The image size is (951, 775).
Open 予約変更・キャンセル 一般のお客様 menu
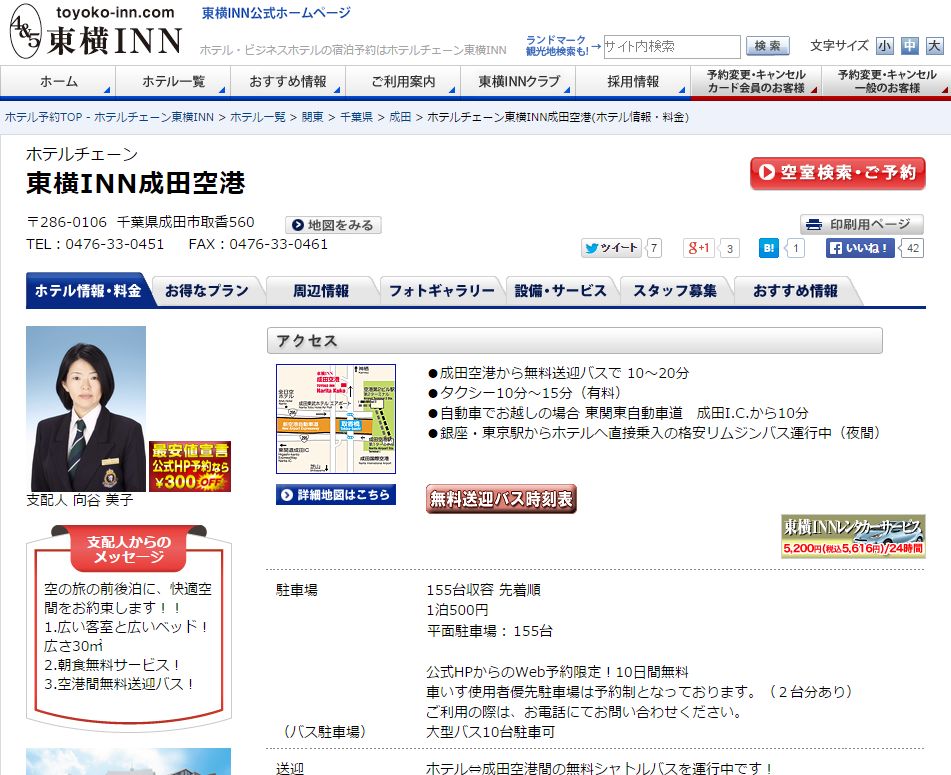tap(887, 81)
